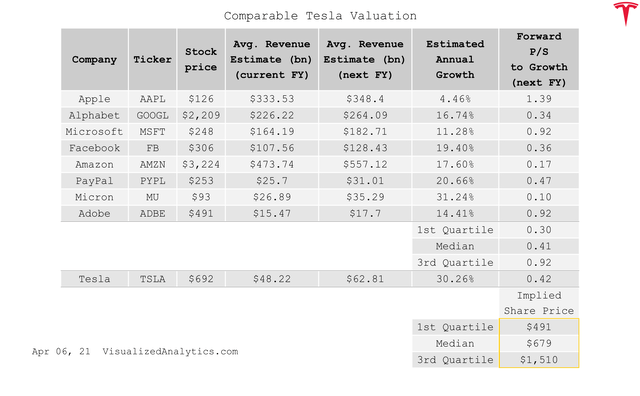Select Microsoft growth value 11.28%
The height and width of the screenshot is (396, 640).
(x=455, y=132)
